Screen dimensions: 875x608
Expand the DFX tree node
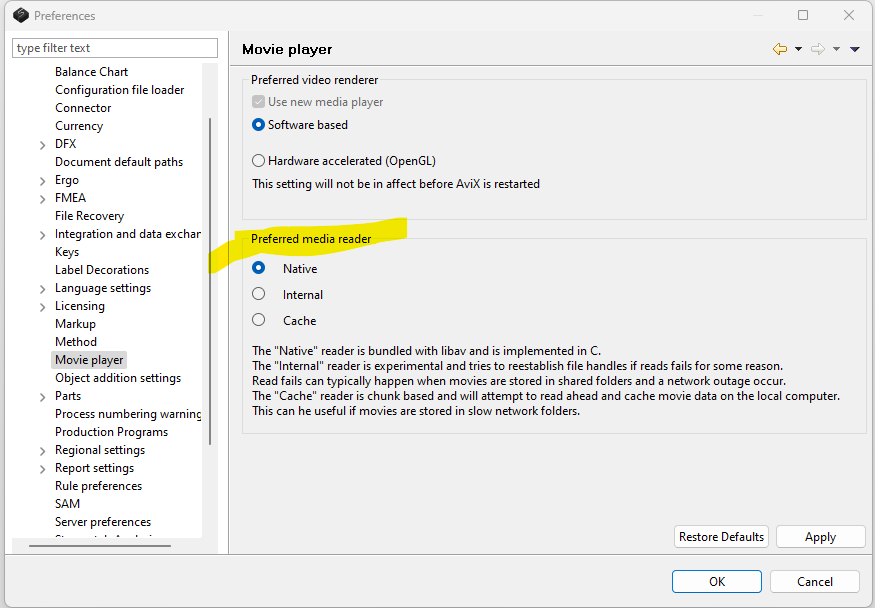pos(42,145)
